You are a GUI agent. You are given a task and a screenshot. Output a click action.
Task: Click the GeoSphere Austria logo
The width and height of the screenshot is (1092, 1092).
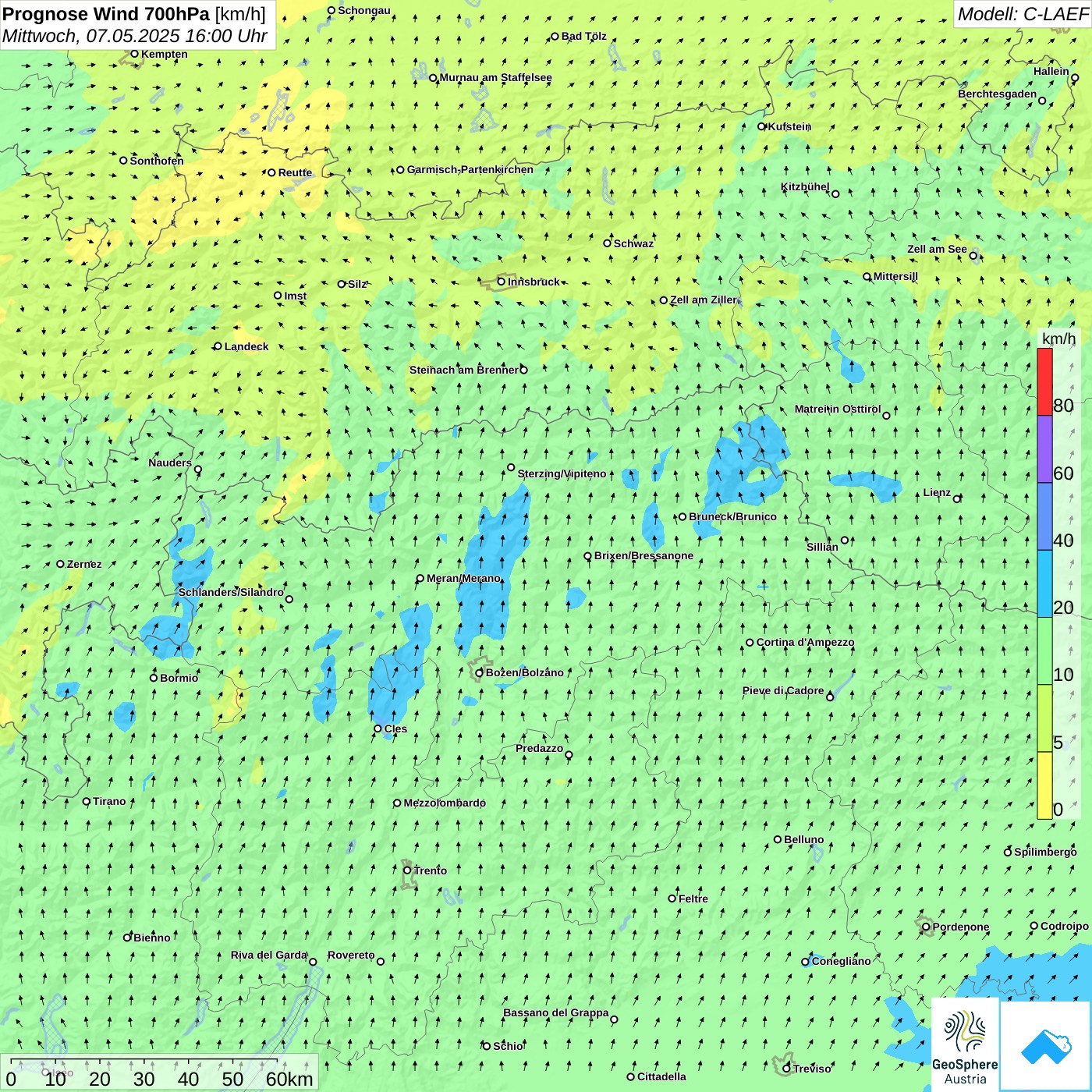[x=965, y=1045]
